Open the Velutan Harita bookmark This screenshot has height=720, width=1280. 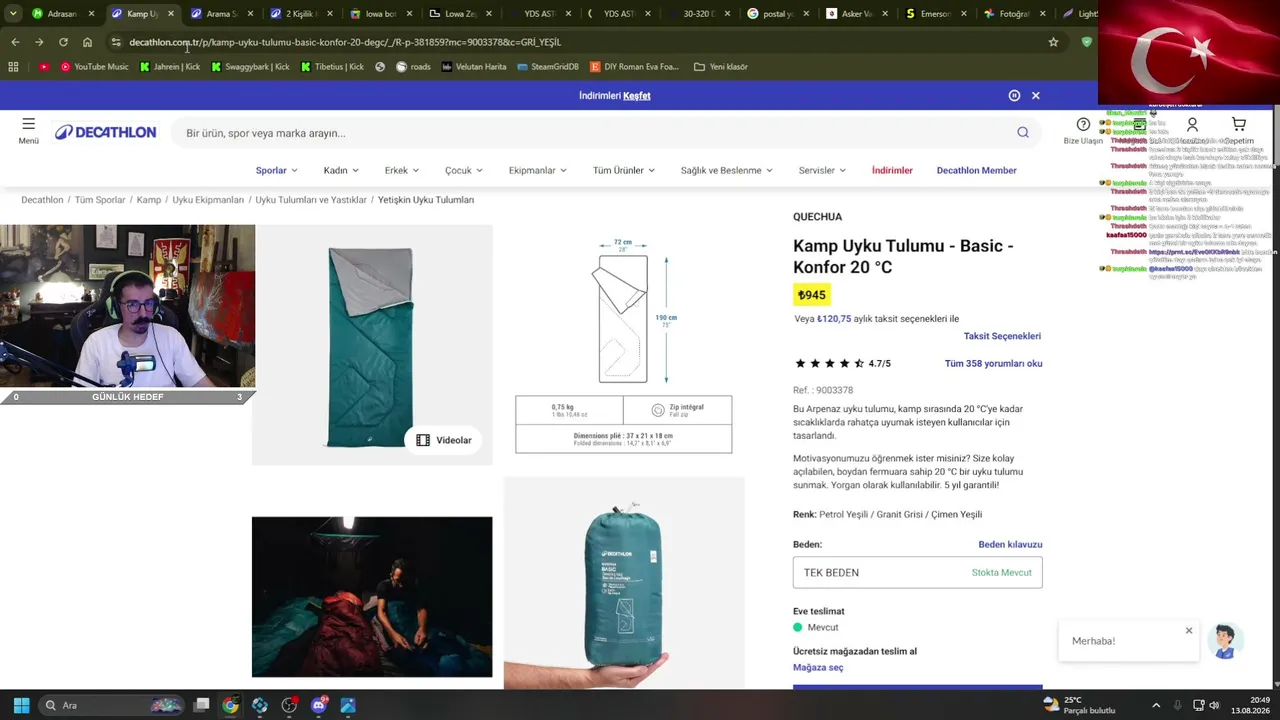(474, 67)
